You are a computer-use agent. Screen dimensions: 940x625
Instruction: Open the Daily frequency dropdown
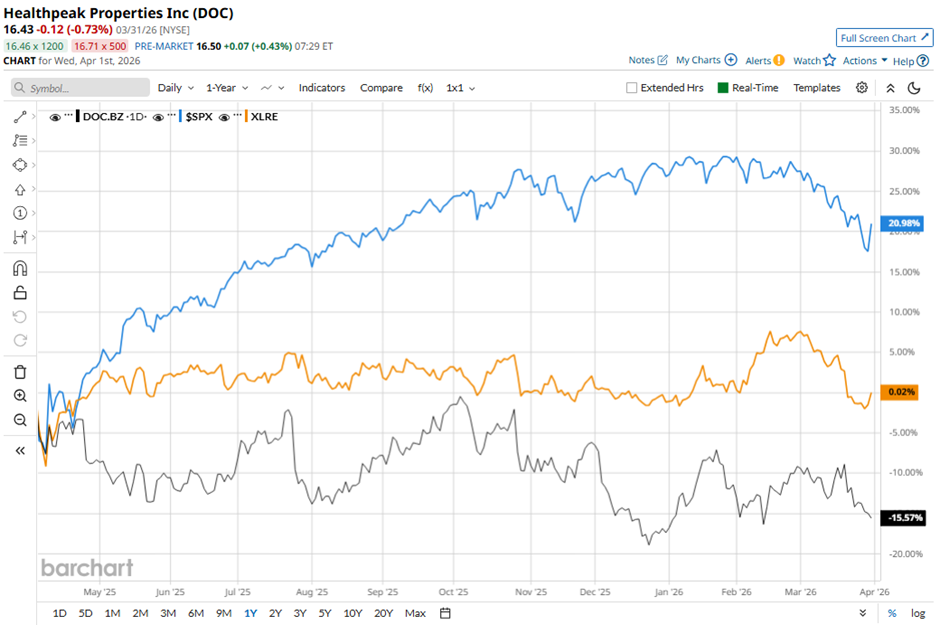pyautogui.click(x=176, y=88)
